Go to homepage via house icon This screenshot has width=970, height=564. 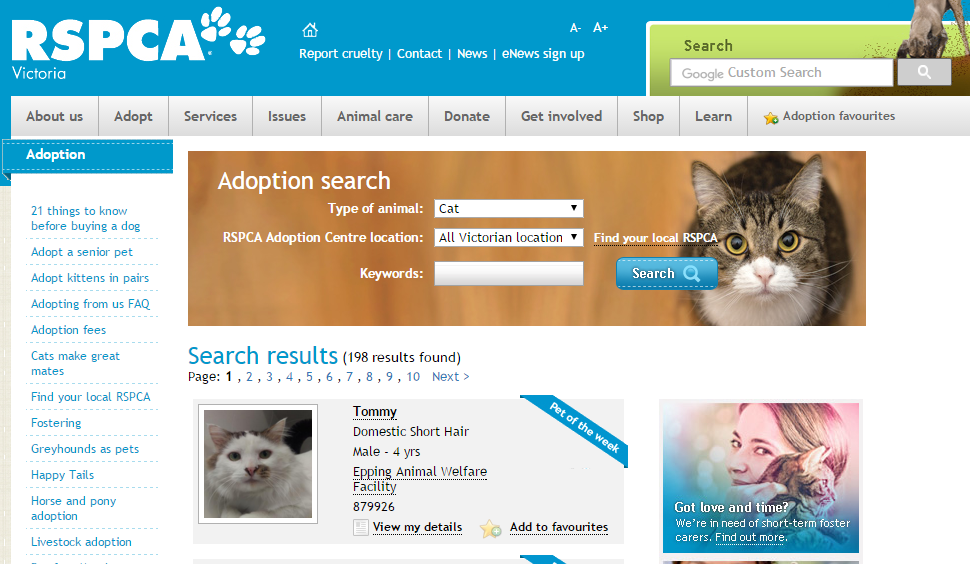point(310,30)
